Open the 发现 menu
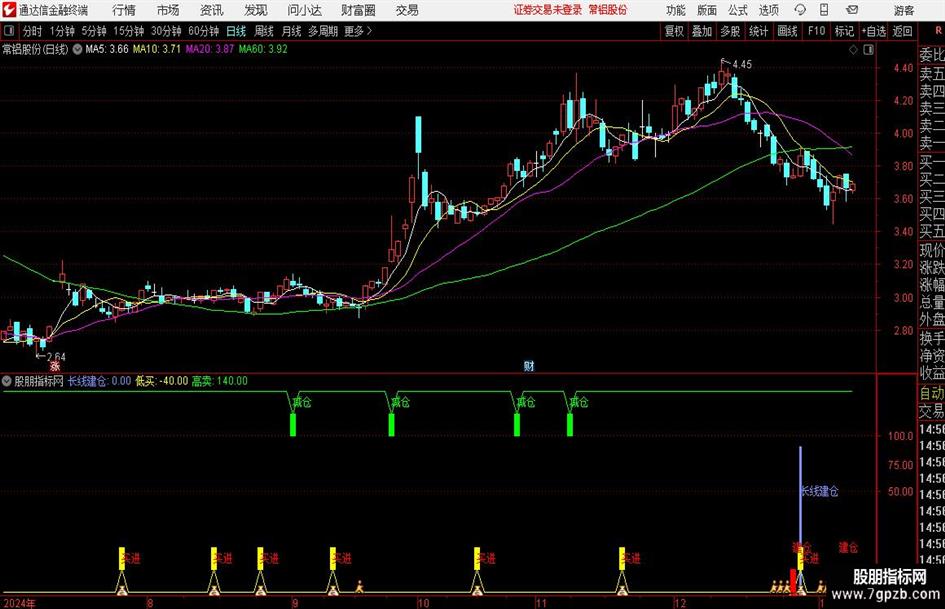Viewport: 945px width, 609px height. 256,10
